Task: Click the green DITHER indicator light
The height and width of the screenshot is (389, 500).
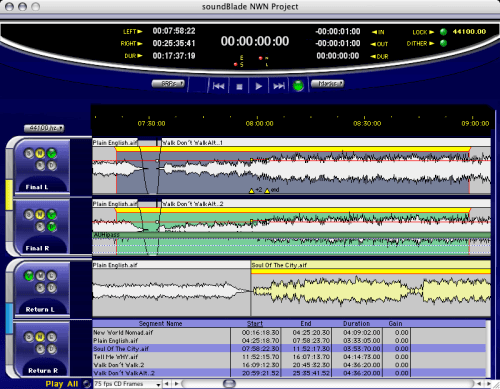Action: point(443,43)
